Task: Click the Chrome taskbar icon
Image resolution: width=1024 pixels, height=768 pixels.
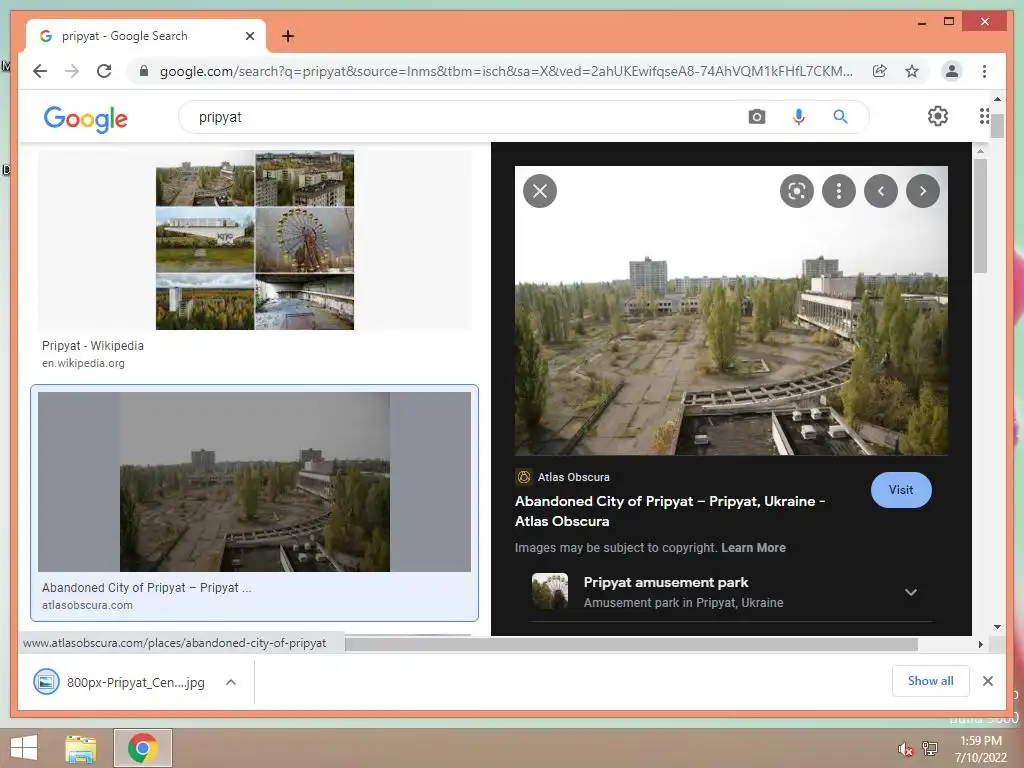Action: (142, 748)
